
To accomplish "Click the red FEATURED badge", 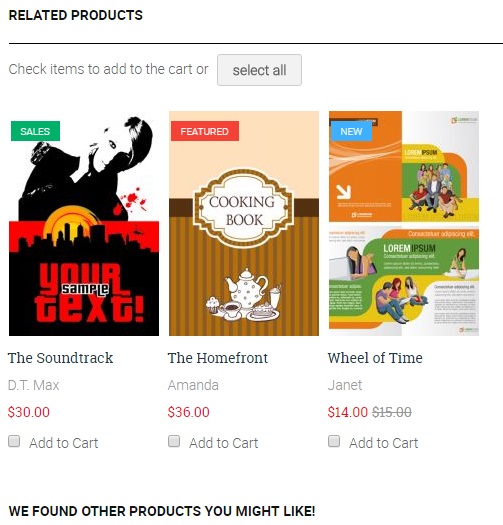I will click(x=205, y=131).
